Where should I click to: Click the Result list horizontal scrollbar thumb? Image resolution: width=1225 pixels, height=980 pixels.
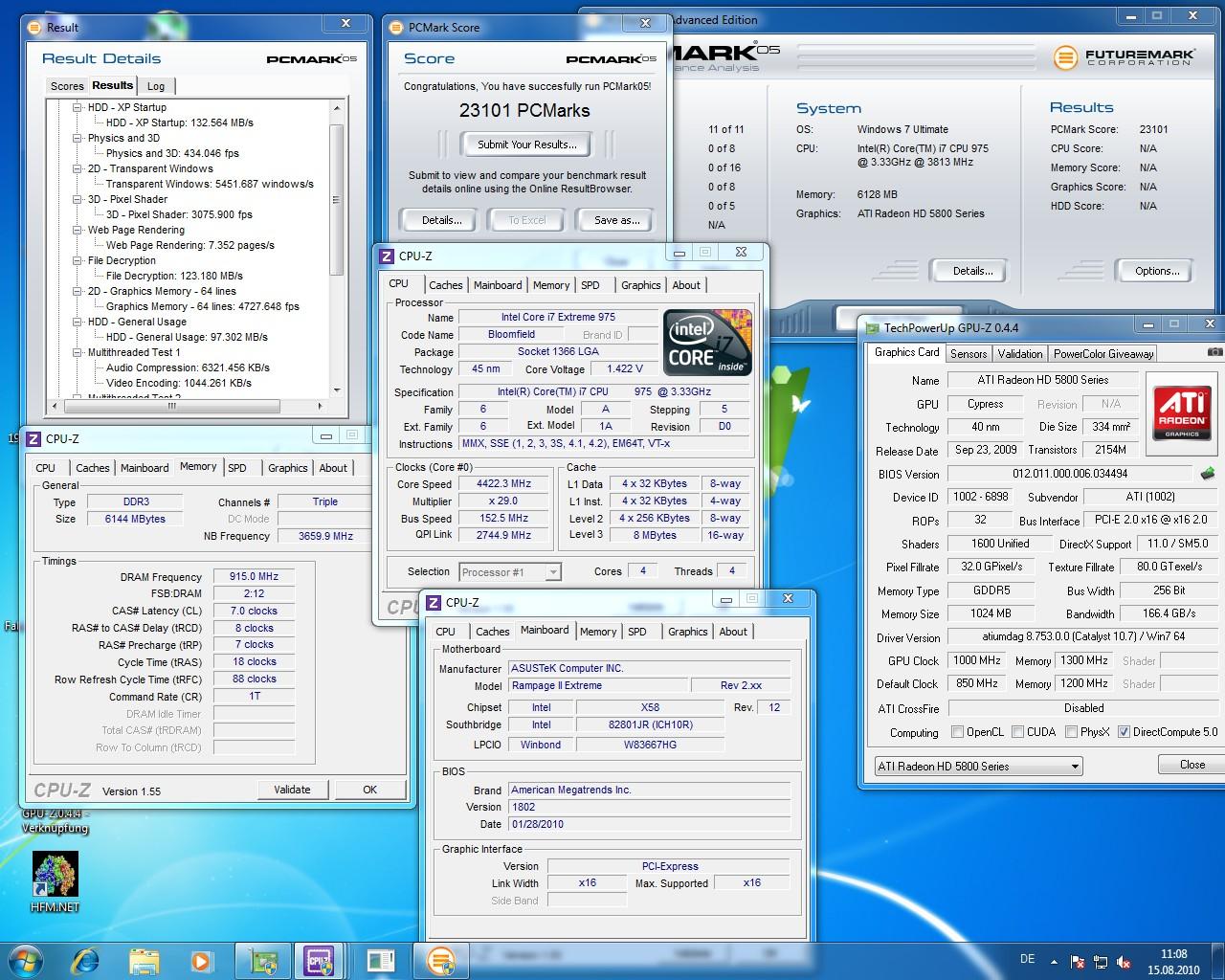click(x=172, y=407)
